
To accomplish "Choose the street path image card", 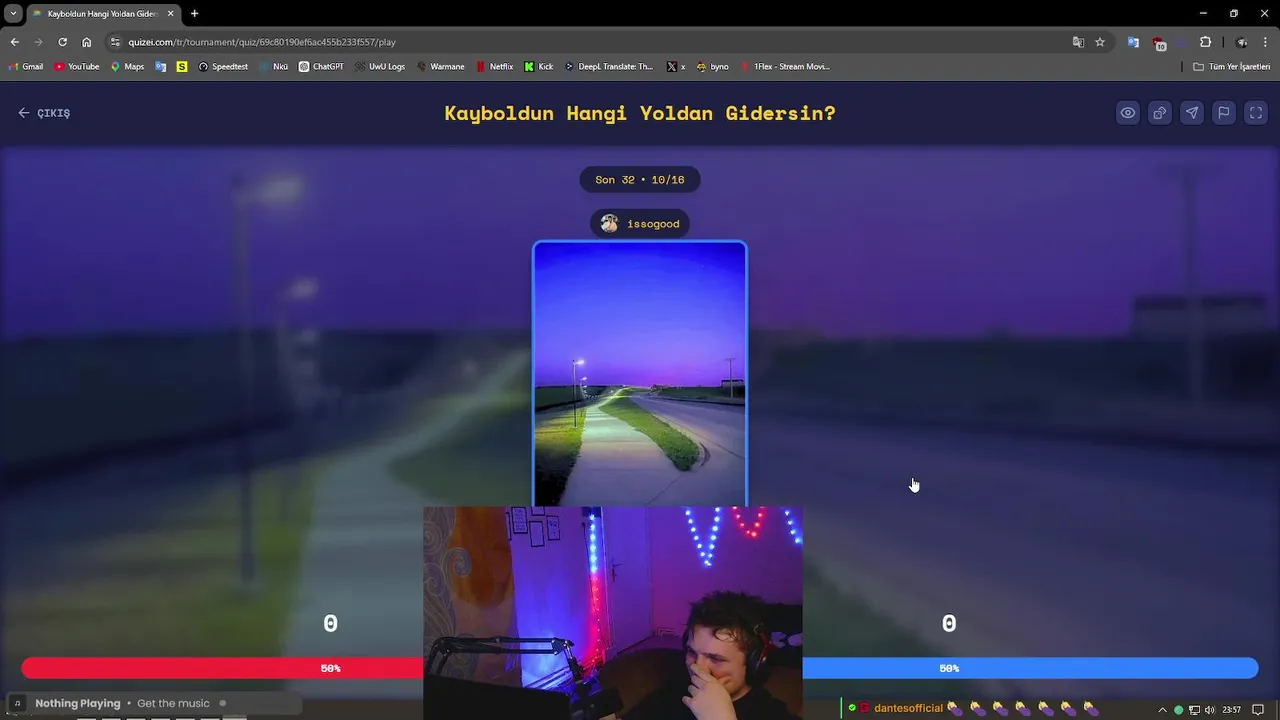I will tap(640, 374).
